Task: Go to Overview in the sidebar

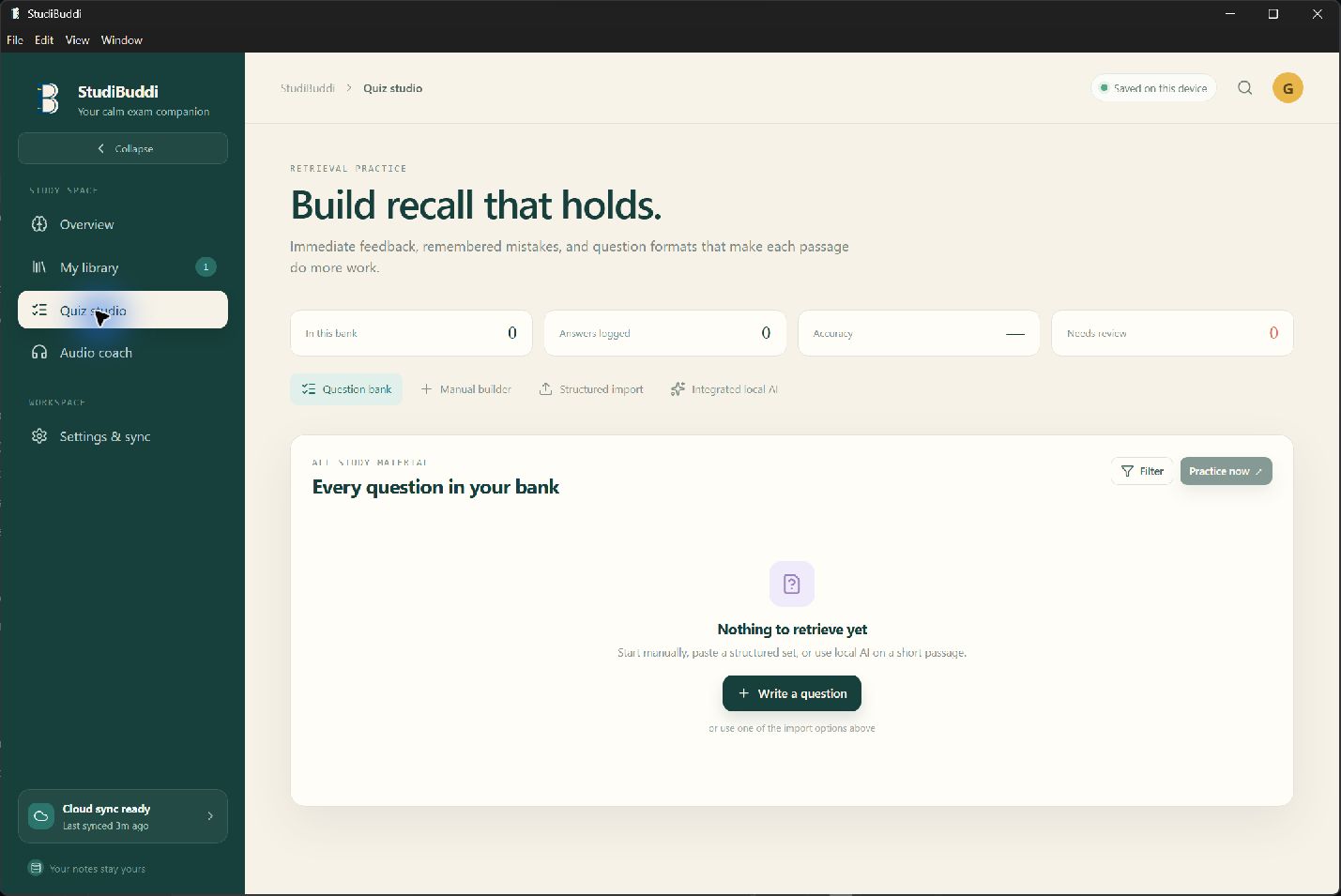Action: (123, 224)
